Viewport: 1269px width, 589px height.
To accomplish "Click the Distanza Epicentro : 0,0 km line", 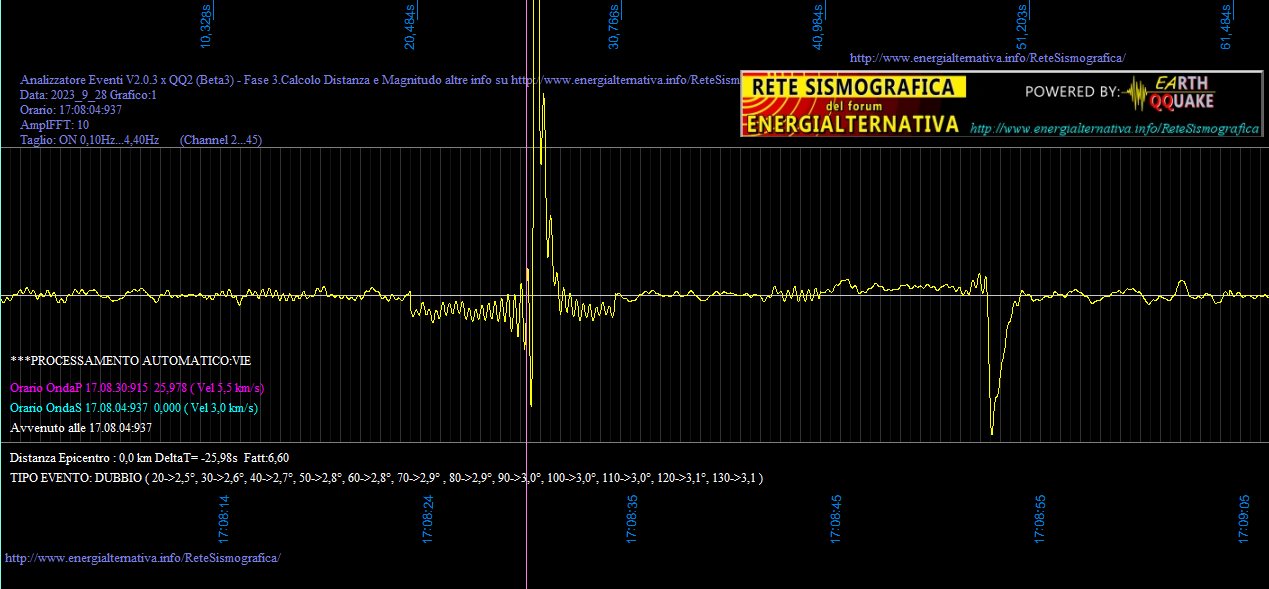I will point(150,457).
